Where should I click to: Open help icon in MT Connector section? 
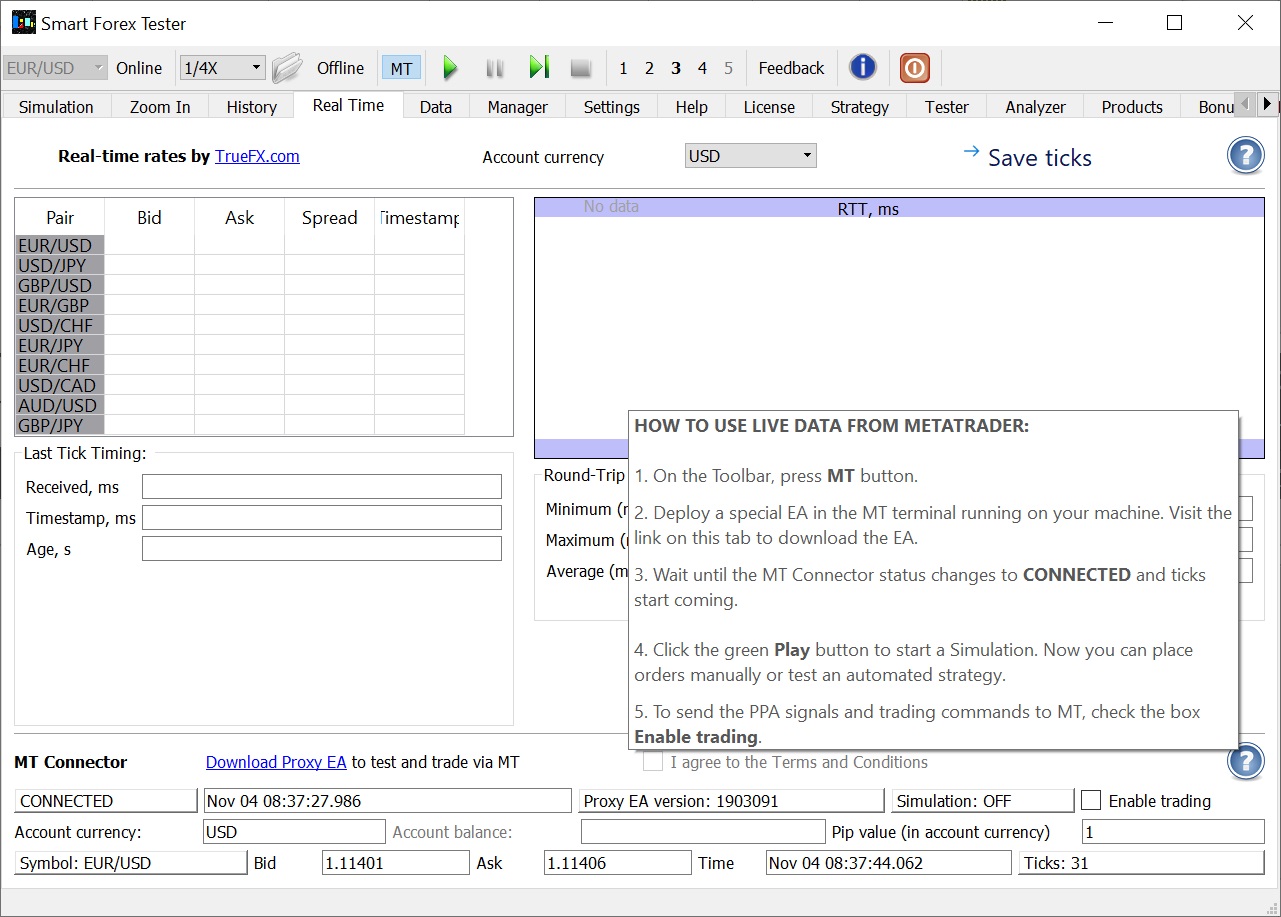click(x=1246, y=762)
